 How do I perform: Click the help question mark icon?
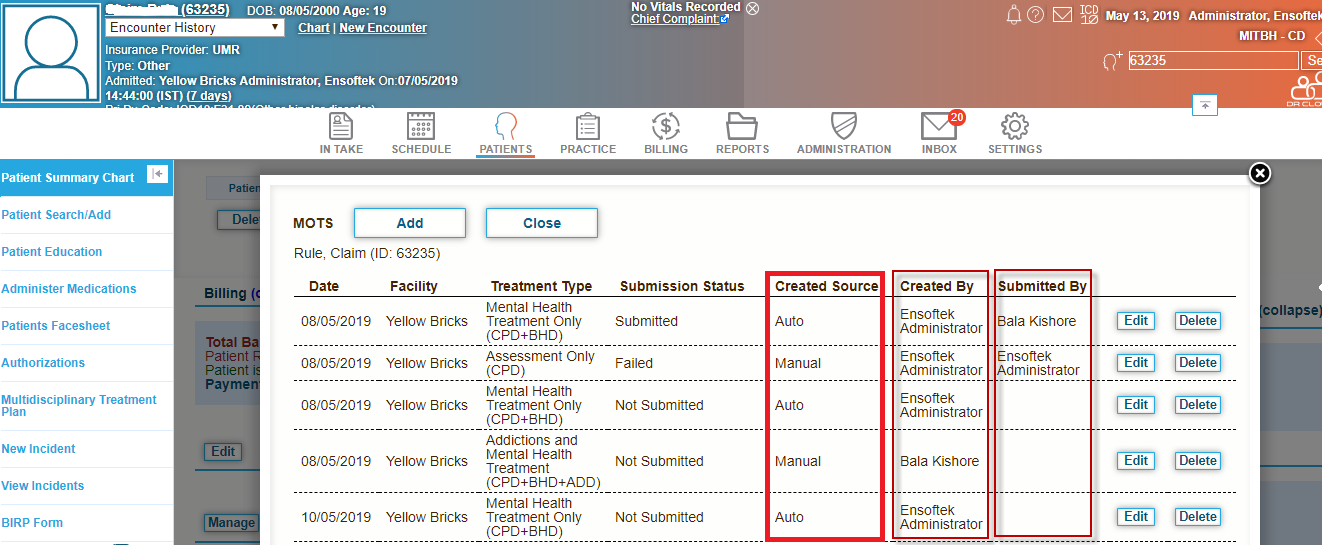point(1036,15)
